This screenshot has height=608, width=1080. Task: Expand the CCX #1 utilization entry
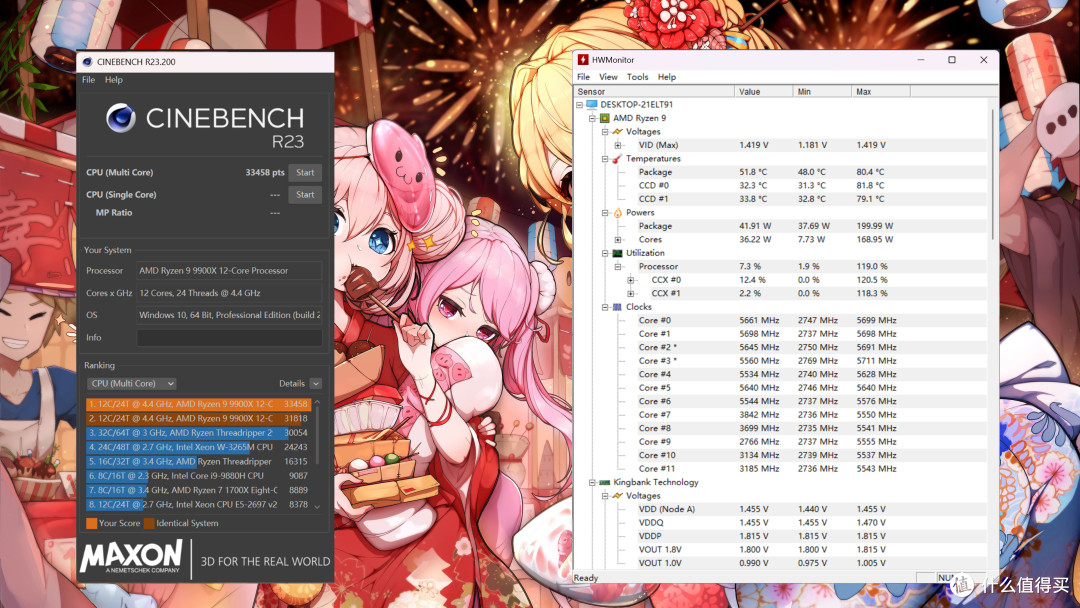pyautogui.click(x=630, y=293)
